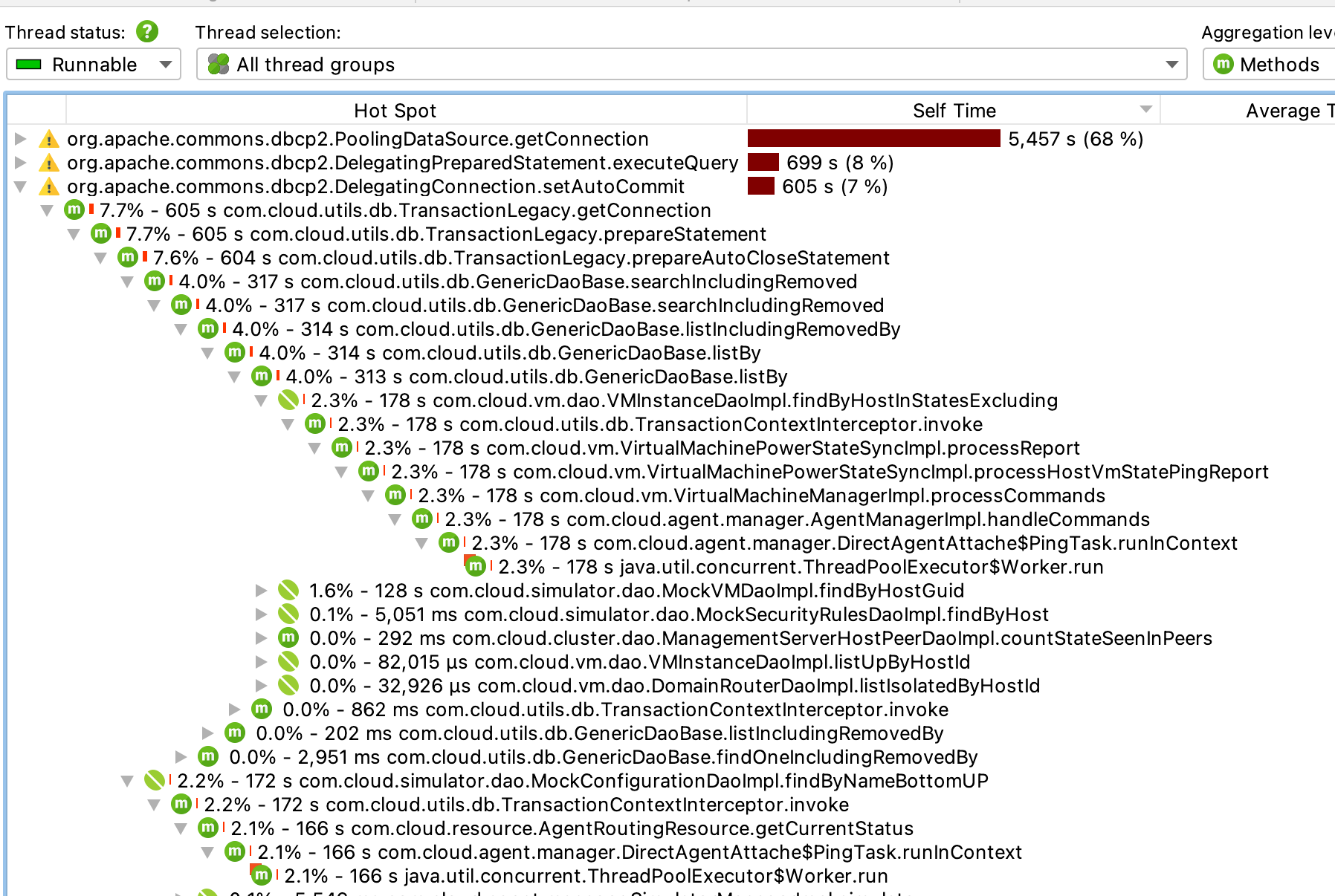Click method icon for TransactionLegacy.getConnection
Screen dimensions: 1335x896
74,210
